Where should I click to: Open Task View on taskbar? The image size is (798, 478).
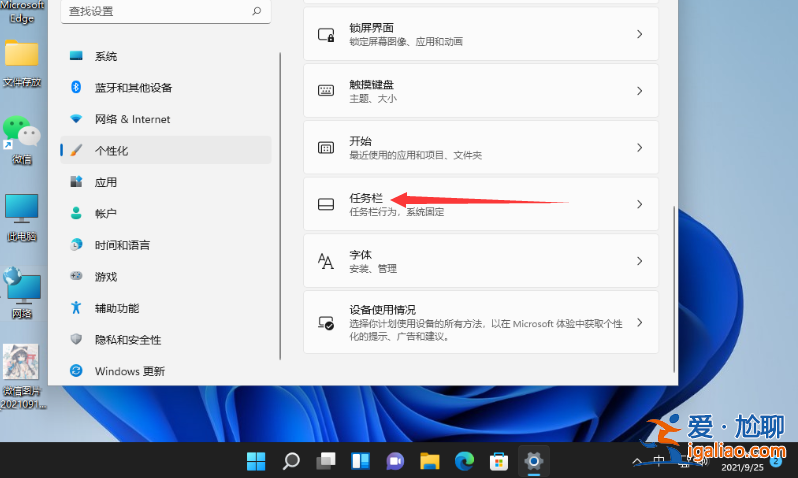(326, 461)
